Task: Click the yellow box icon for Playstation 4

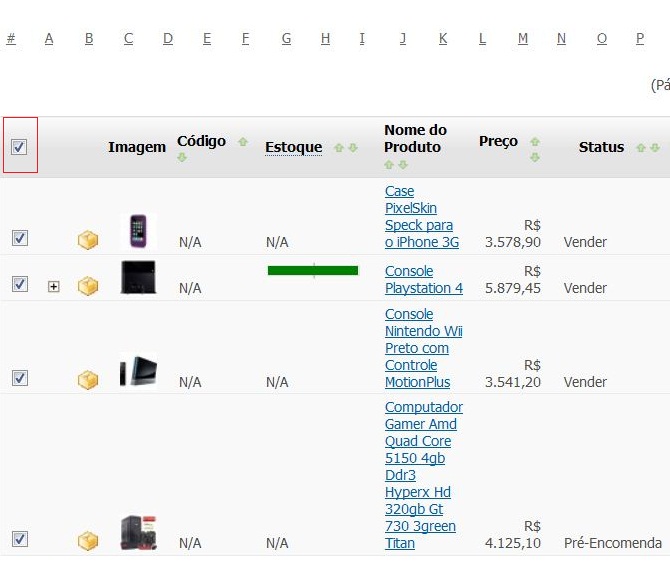Action: pyautogui.click(x=88, y=286)
